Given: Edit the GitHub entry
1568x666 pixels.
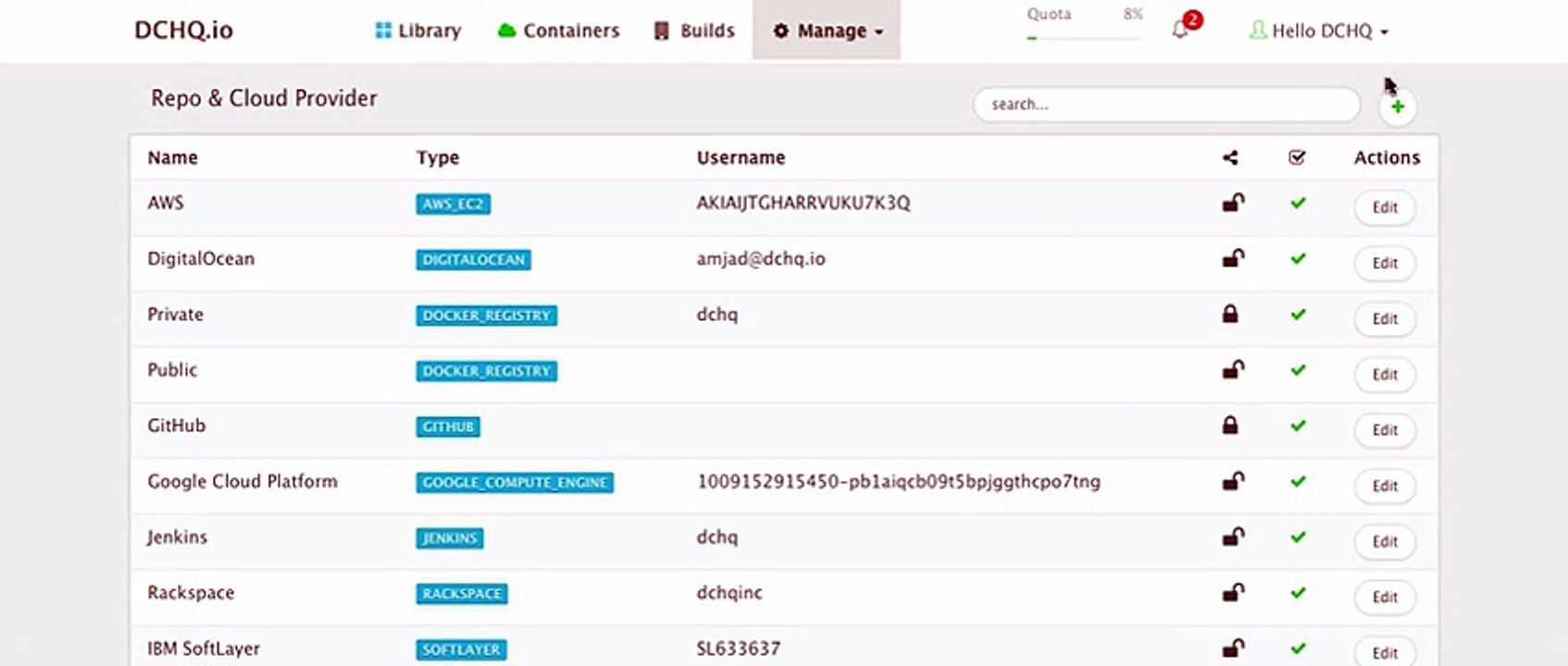Looking at the screenshot, I should [x=1385, y=430].
